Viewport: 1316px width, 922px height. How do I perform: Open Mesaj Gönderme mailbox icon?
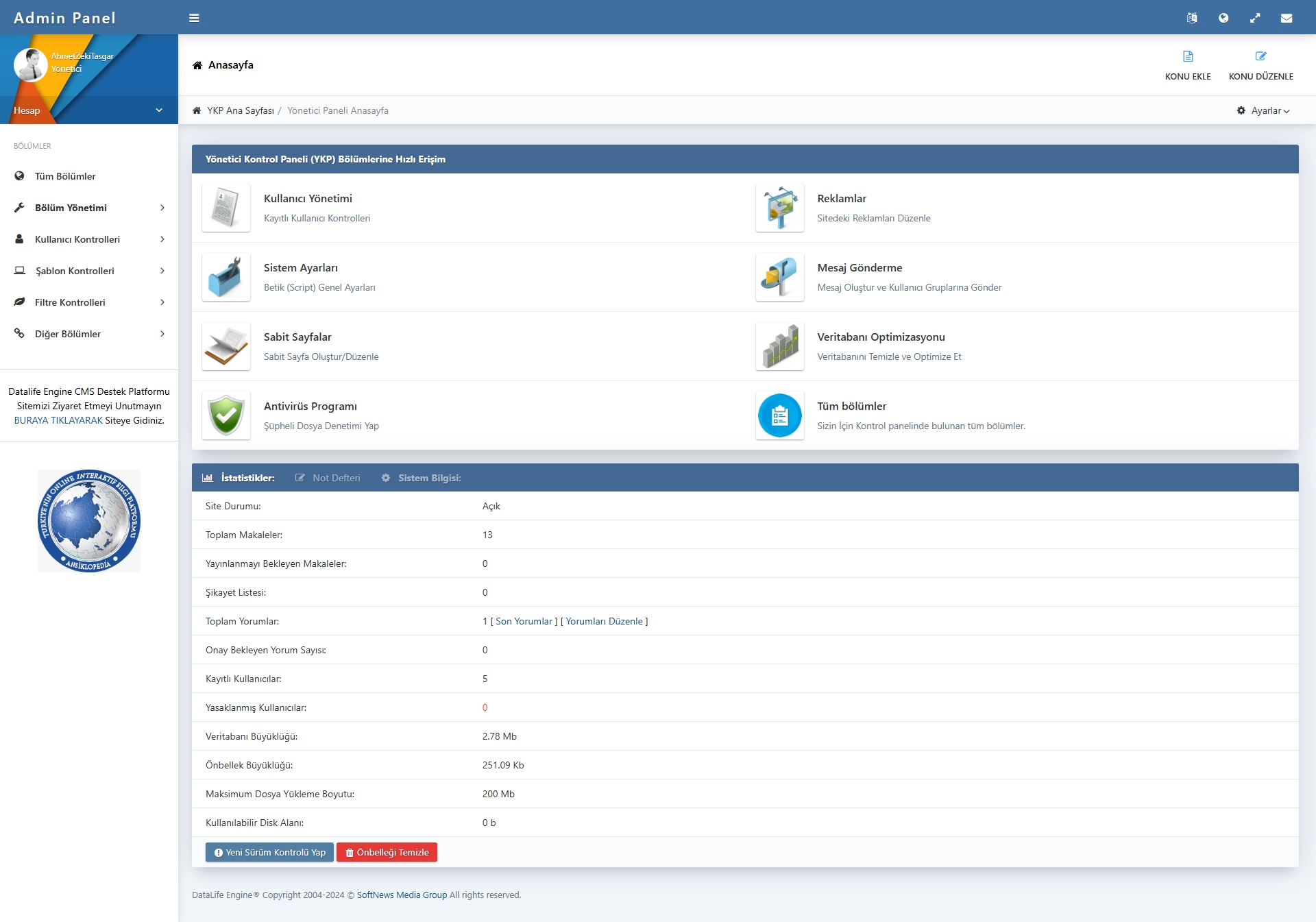tap(779, 277)
